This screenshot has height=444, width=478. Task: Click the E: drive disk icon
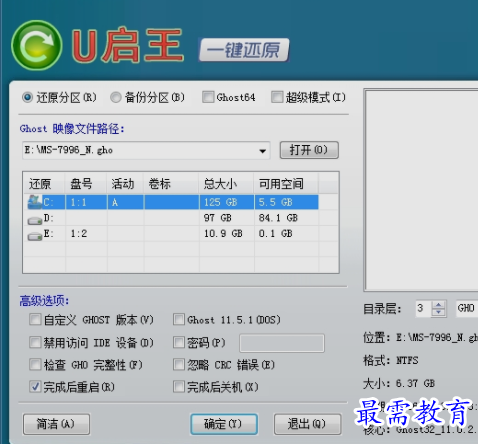click(35, 236)
